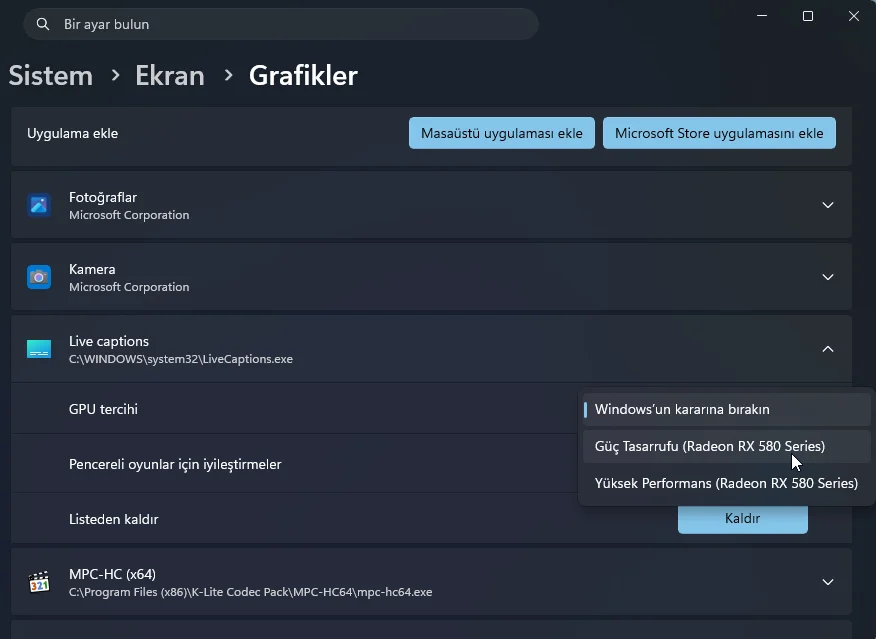Go back to Sistem breadcrumb

(51, 75)
